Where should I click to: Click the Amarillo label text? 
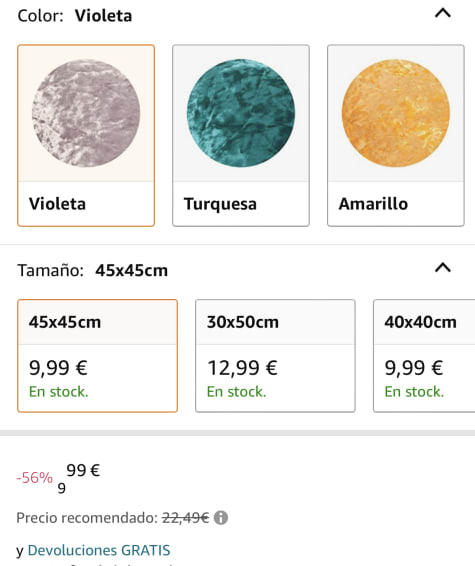point(373,204)
